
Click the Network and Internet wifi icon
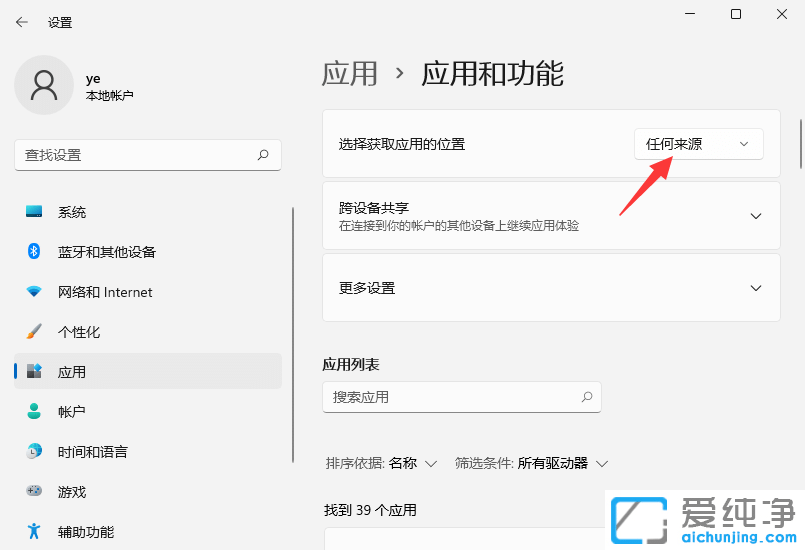[x=34, y=292]
